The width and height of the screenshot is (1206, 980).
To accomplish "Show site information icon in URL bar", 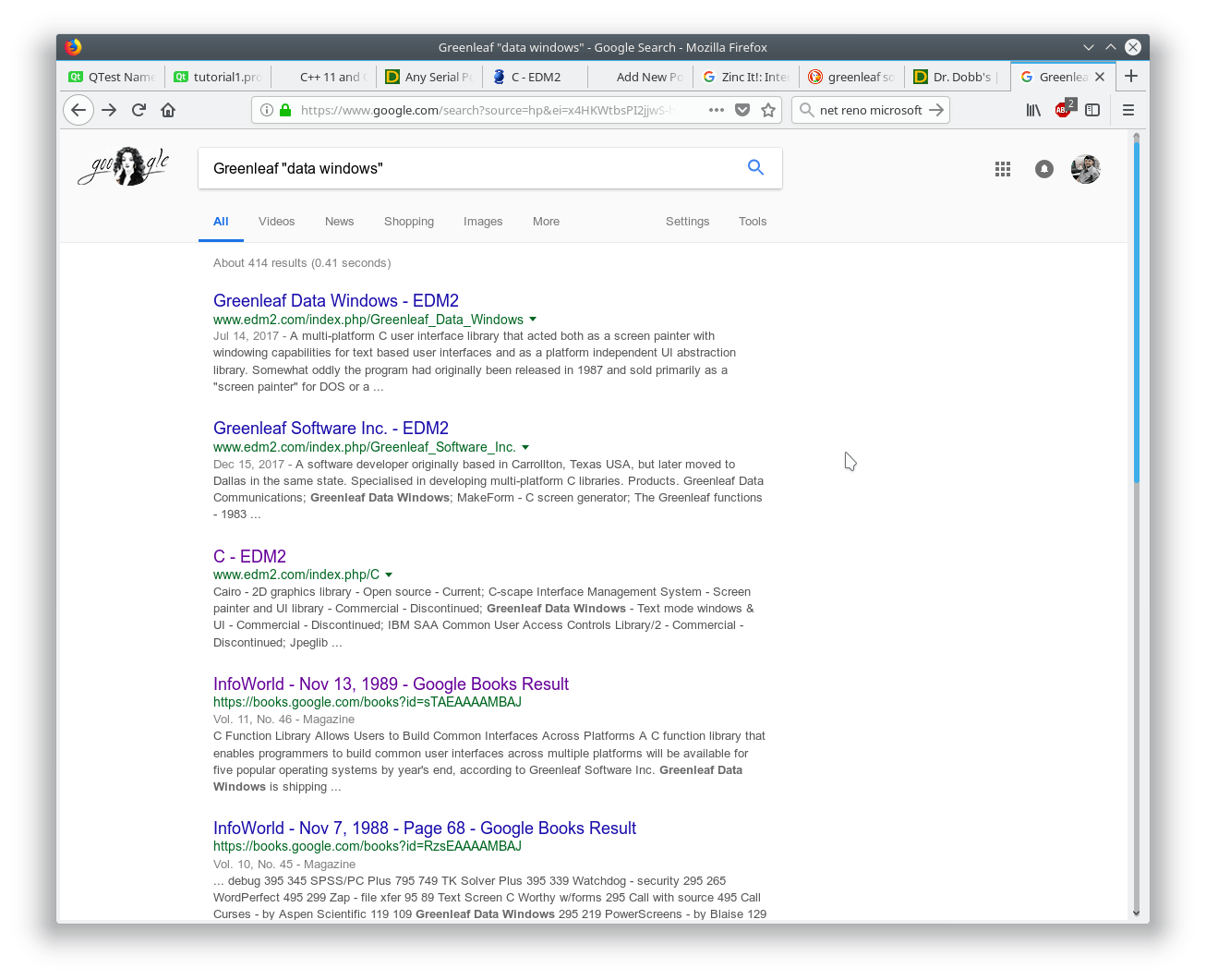I will 267,110.
